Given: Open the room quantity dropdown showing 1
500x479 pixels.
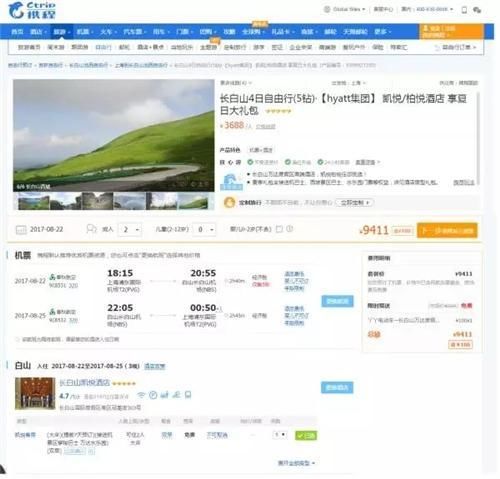Looking at the screenshot, I should pyautogui.click(x=280, y=435).
